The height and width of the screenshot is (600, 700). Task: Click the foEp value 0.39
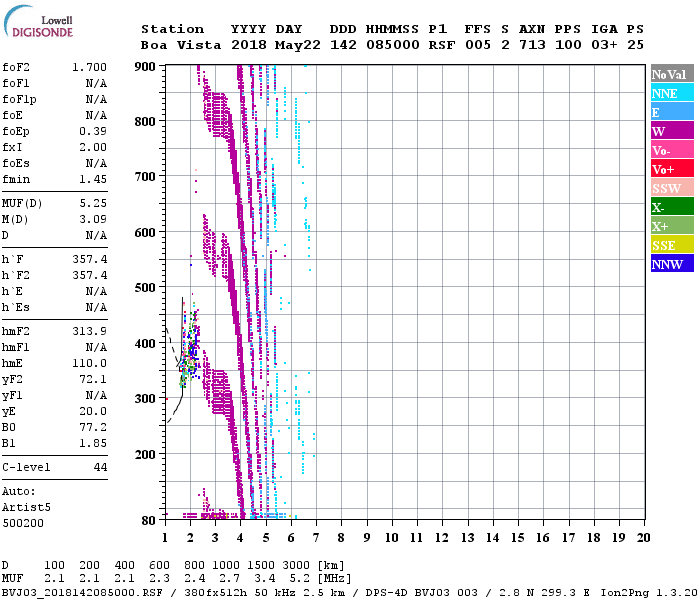[x=93, y=131]
